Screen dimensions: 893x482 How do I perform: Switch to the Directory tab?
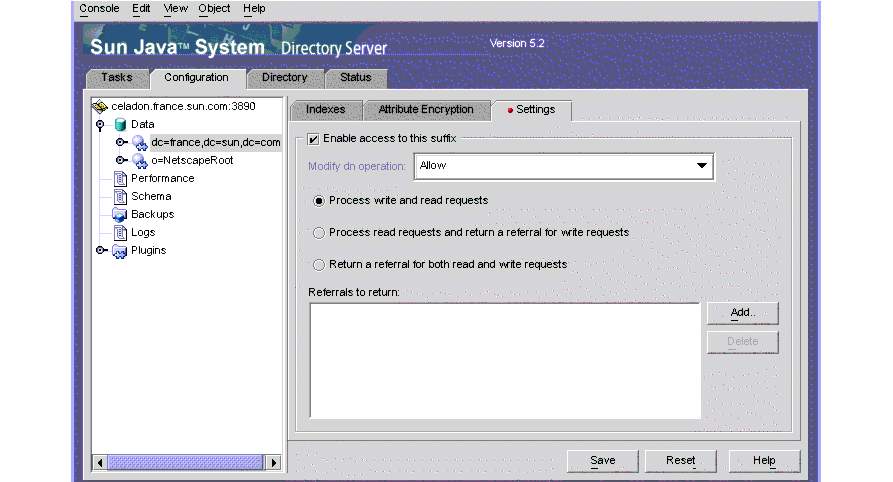tap(285, 78)
